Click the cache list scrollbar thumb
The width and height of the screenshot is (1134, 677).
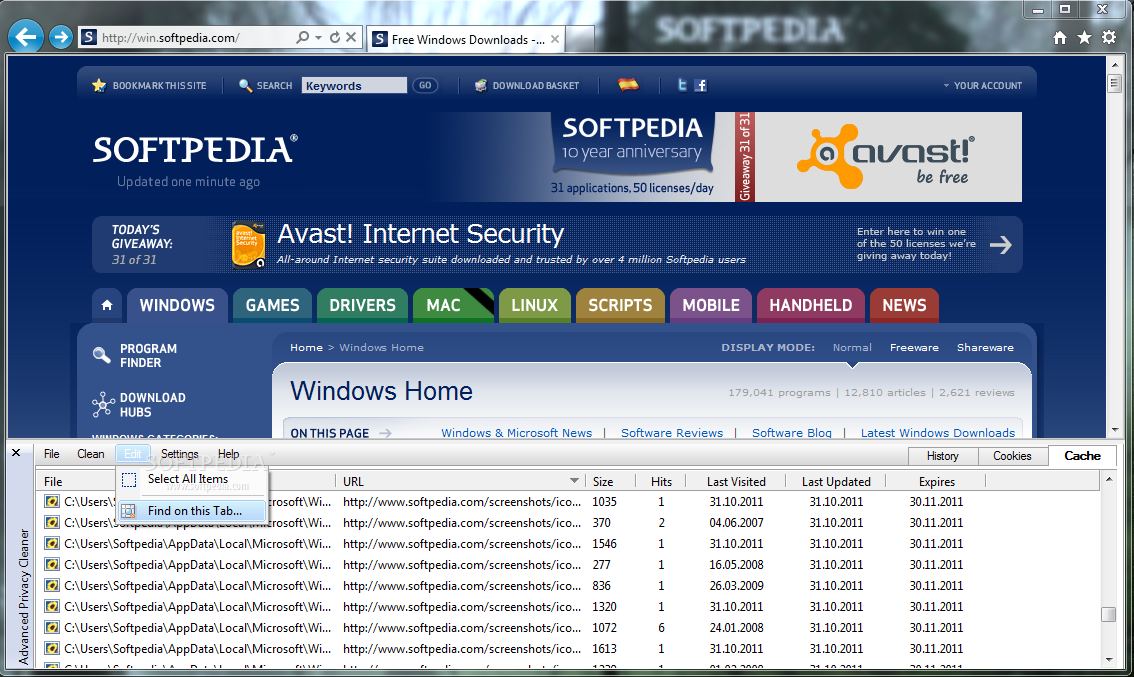point(1109,614)
